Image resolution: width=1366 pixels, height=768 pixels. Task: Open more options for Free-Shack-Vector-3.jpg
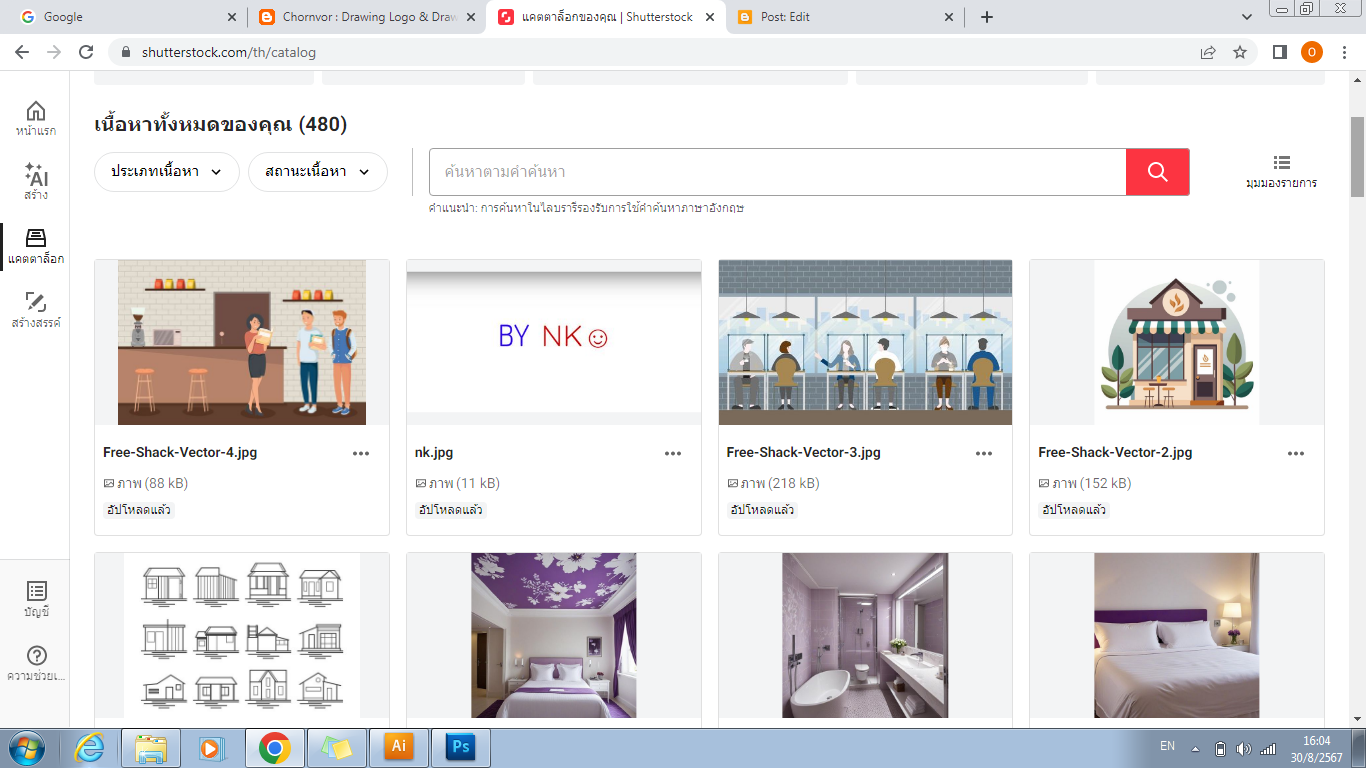[x=985, y=453]
